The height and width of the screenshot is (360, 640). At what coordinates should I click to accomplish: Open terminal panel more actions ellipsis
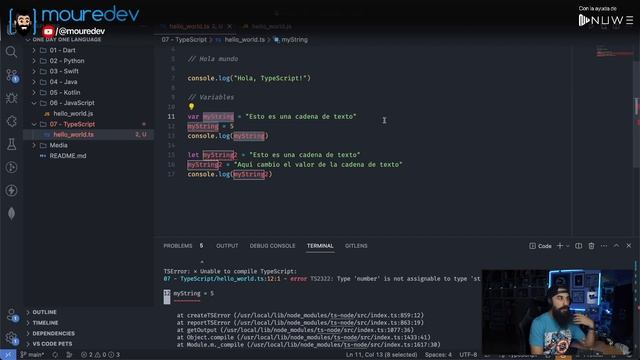click(604, 246)
